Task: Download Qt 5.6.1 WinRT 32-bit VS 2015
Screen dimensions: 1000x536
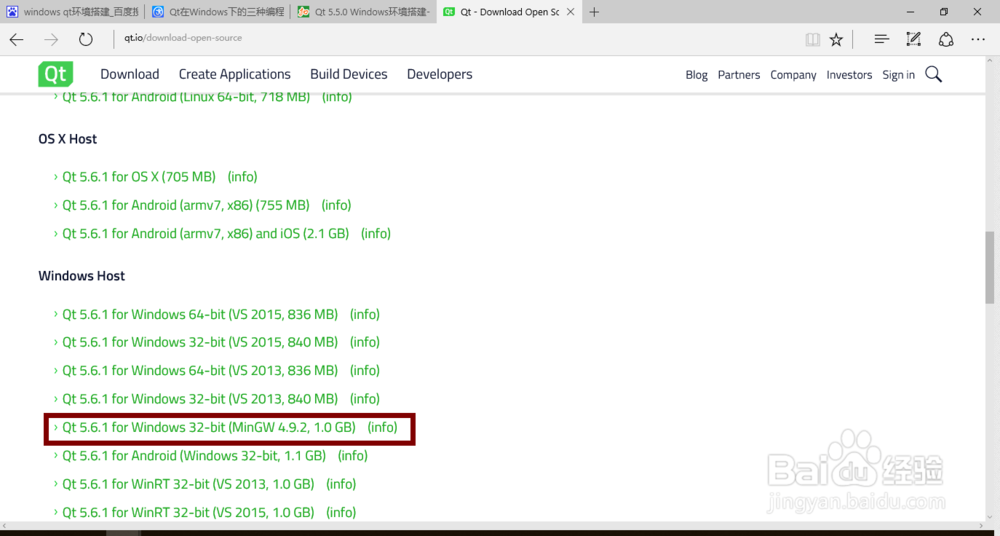Action: click(x=188, y=512)
